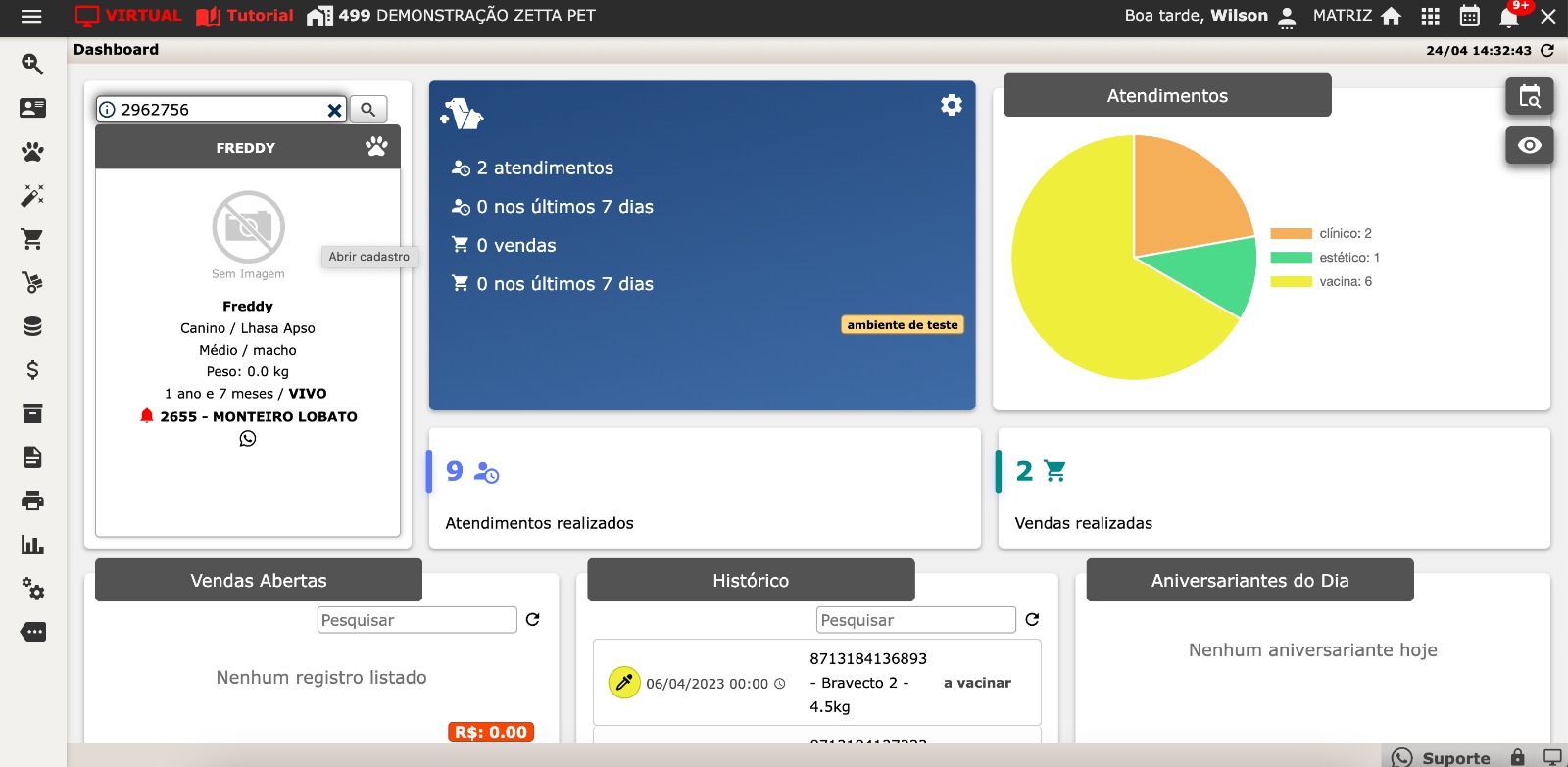Open the apps grid launcher
The width and height of the screenshot is (1568, 767).
click(1431, 17)
